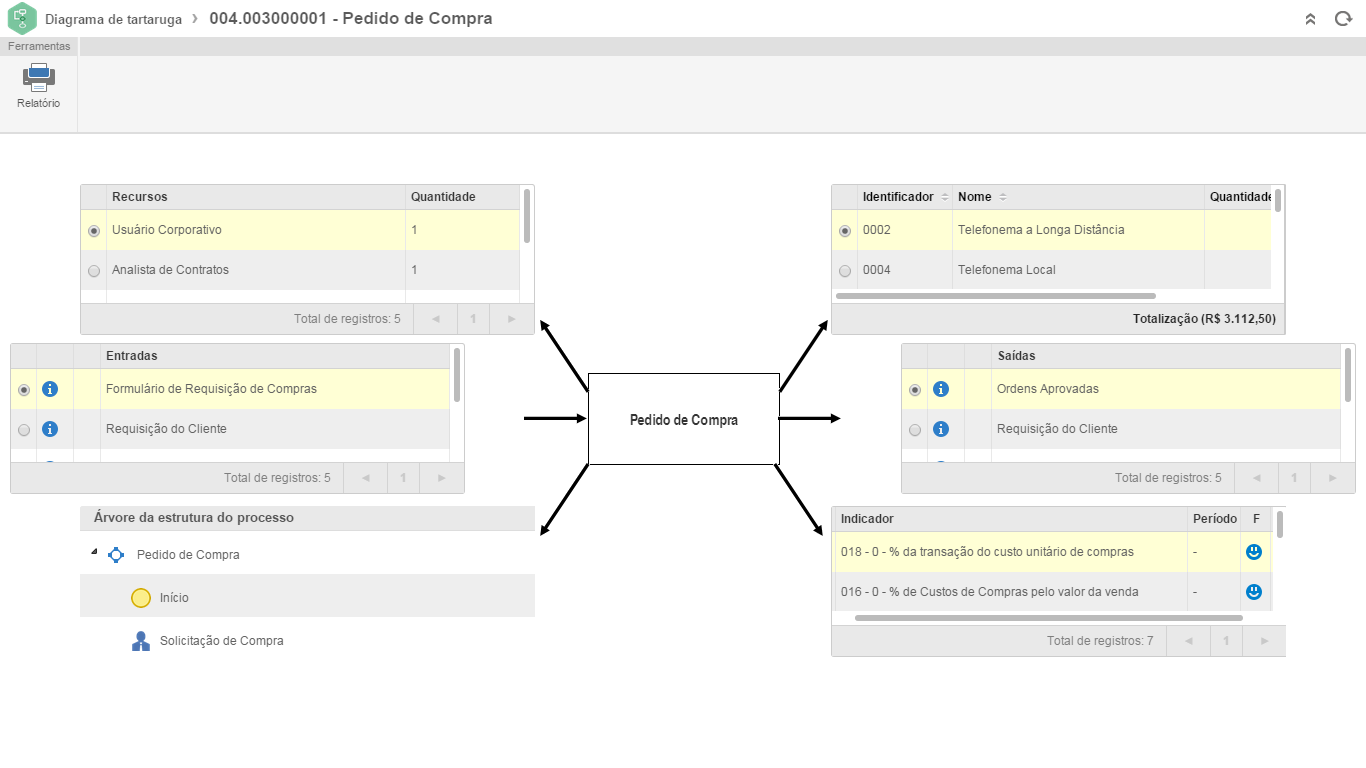Click horizontal scrollbar of the Indicador table
This screenshot has width=1366, height=768.
(1048, 618)
